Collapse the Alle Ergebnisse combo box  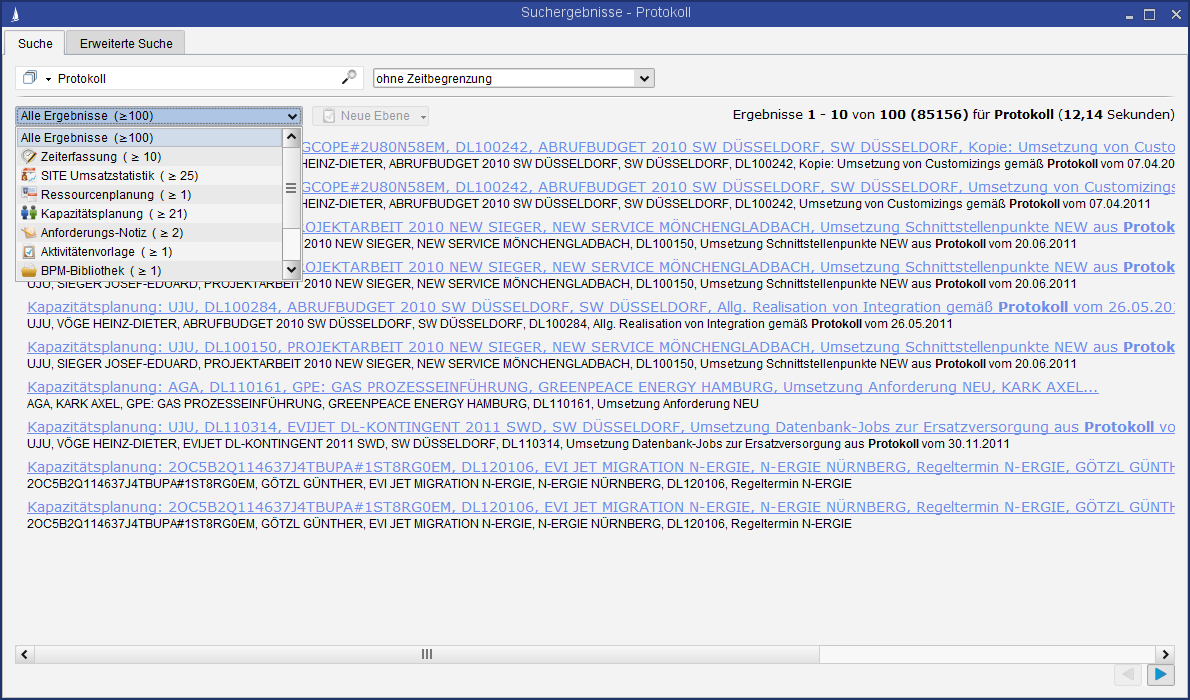(x=291, y=116)
